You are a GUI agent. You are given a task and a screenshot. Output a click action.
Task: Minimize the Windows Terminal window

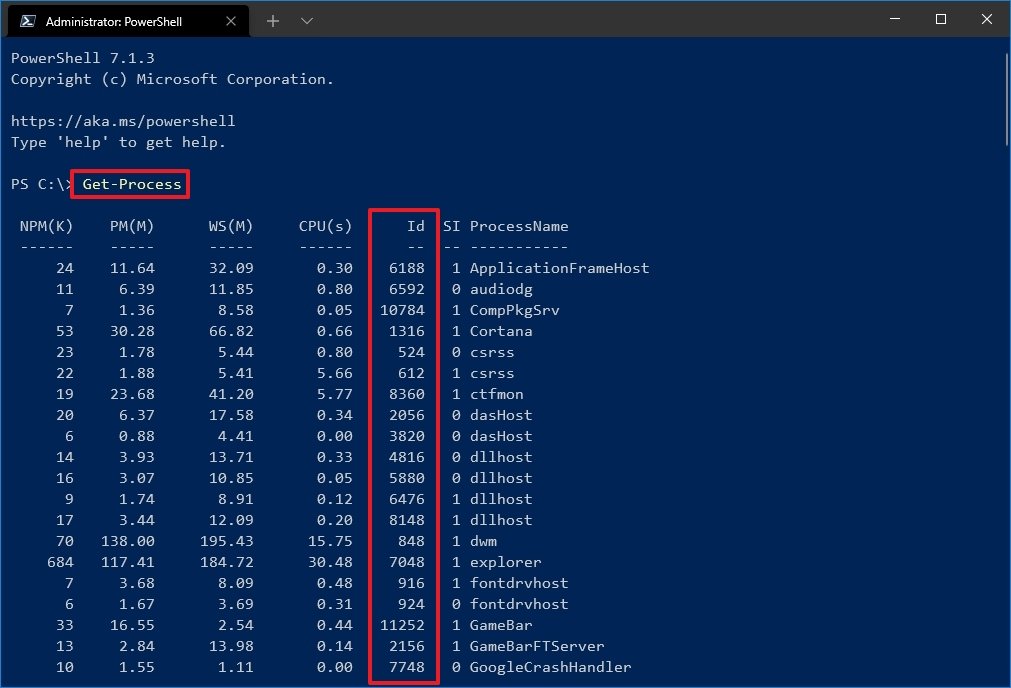point(895,19)
